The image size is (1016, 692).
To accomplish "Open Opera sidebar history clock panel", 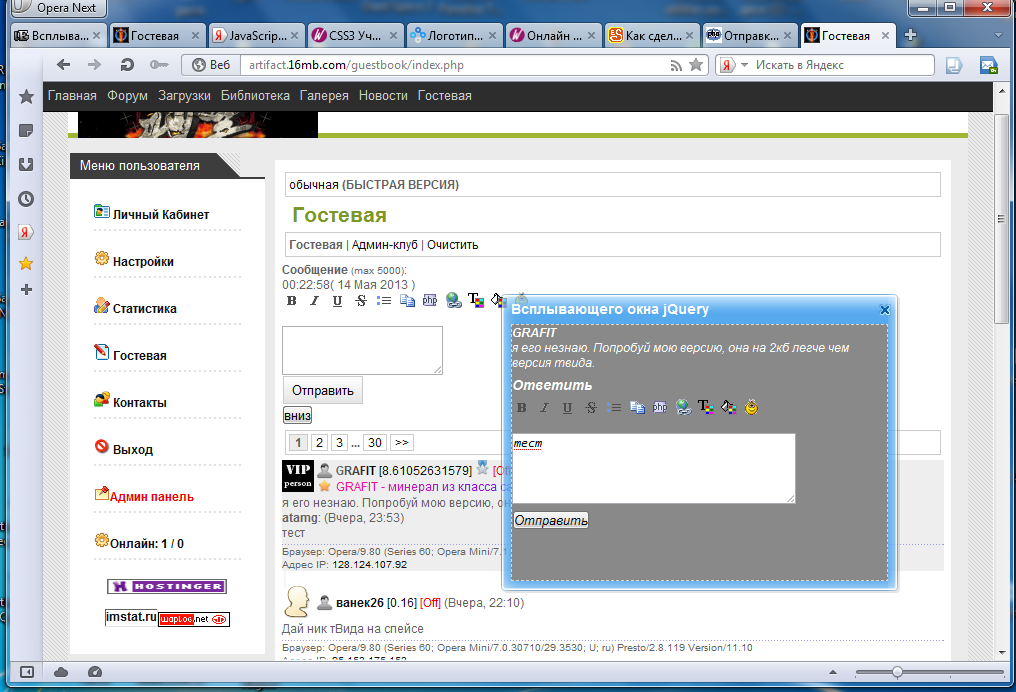I will point(26,199).
